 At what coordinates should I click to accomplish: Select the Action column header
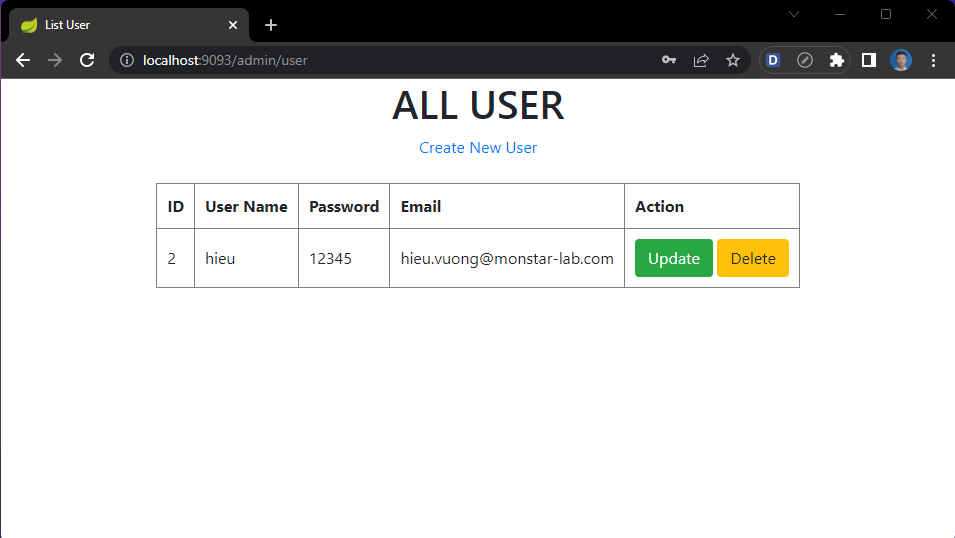coord(712,207)
